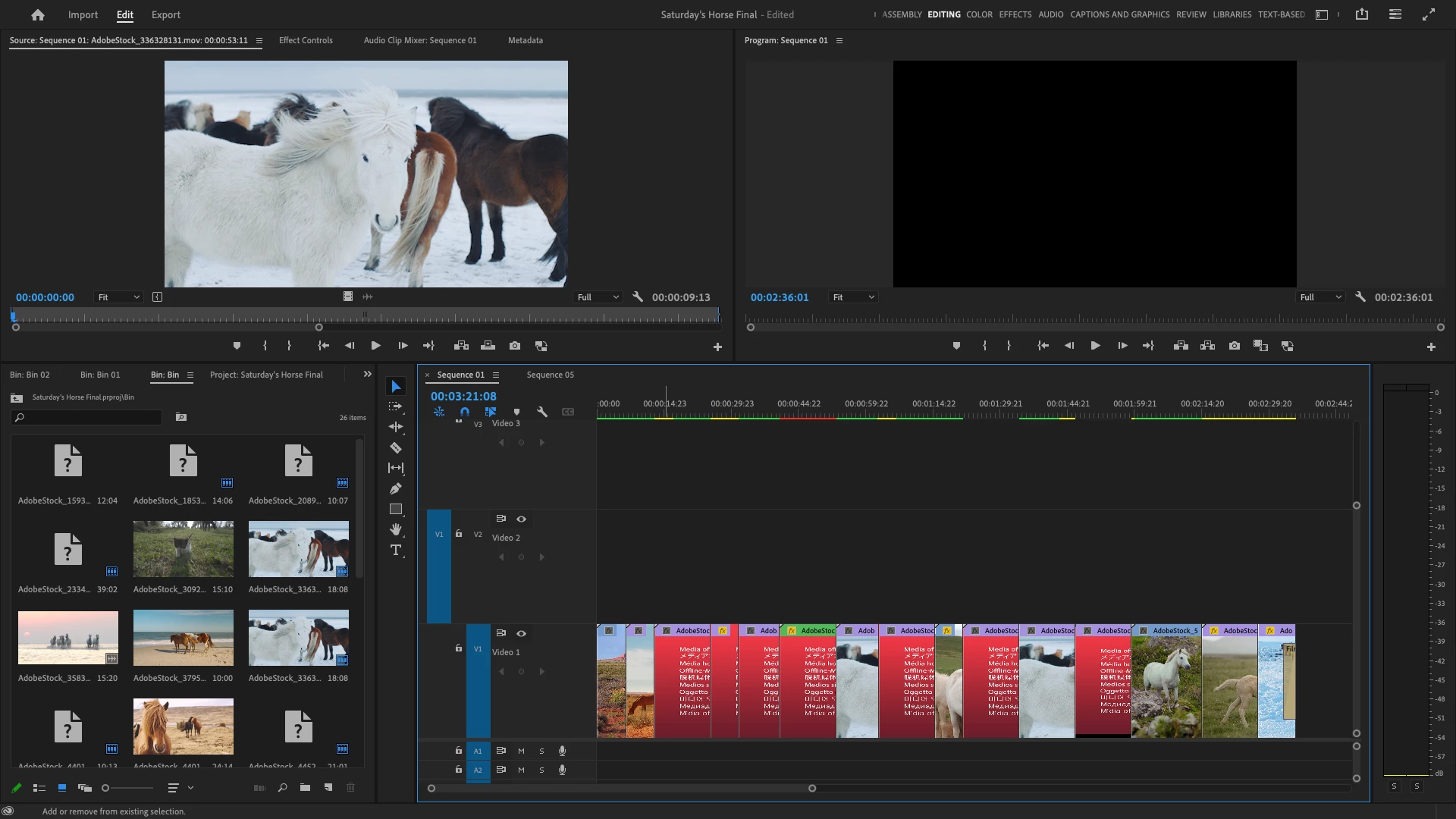Image resolution: width=1456 pixels, height=819 pixels.
Task: Open the Export page
Action: point(165,14)
